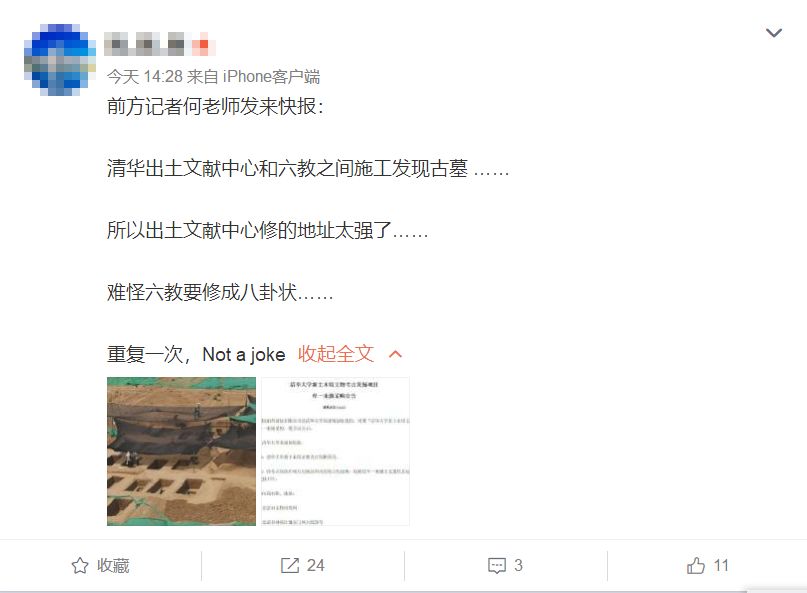Viewport: 807px width, 593px height.
Task: Click the post line mentioning 清华出土文献中心
Action: [308, 168]
